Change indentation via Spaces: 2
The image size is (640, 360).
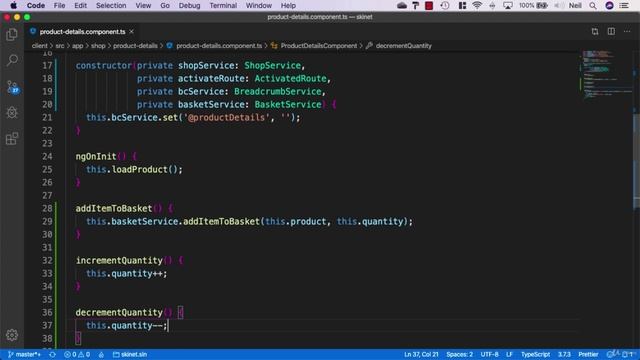coord(459,354)
